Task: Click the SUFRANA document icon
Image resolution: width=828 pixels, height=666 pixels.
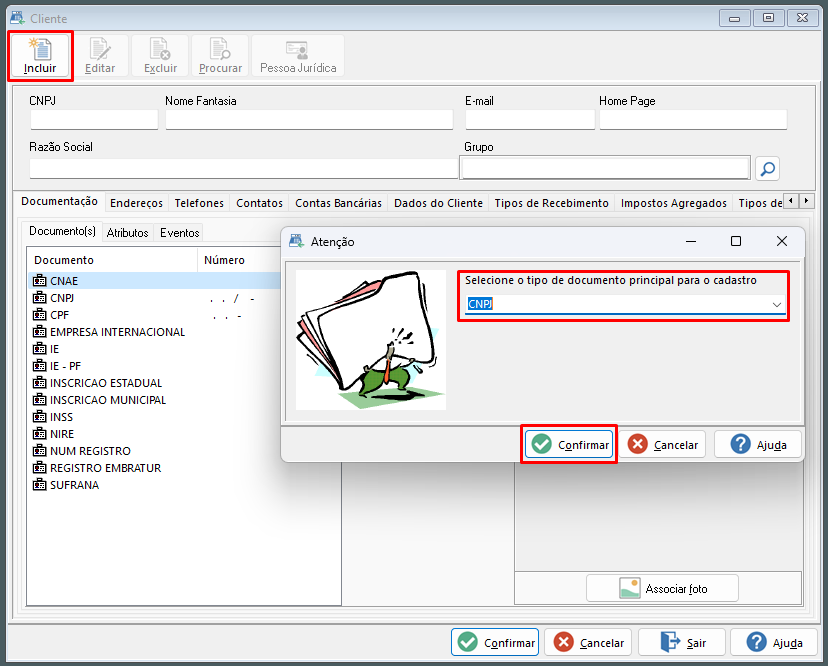Action: click(40, 484)
